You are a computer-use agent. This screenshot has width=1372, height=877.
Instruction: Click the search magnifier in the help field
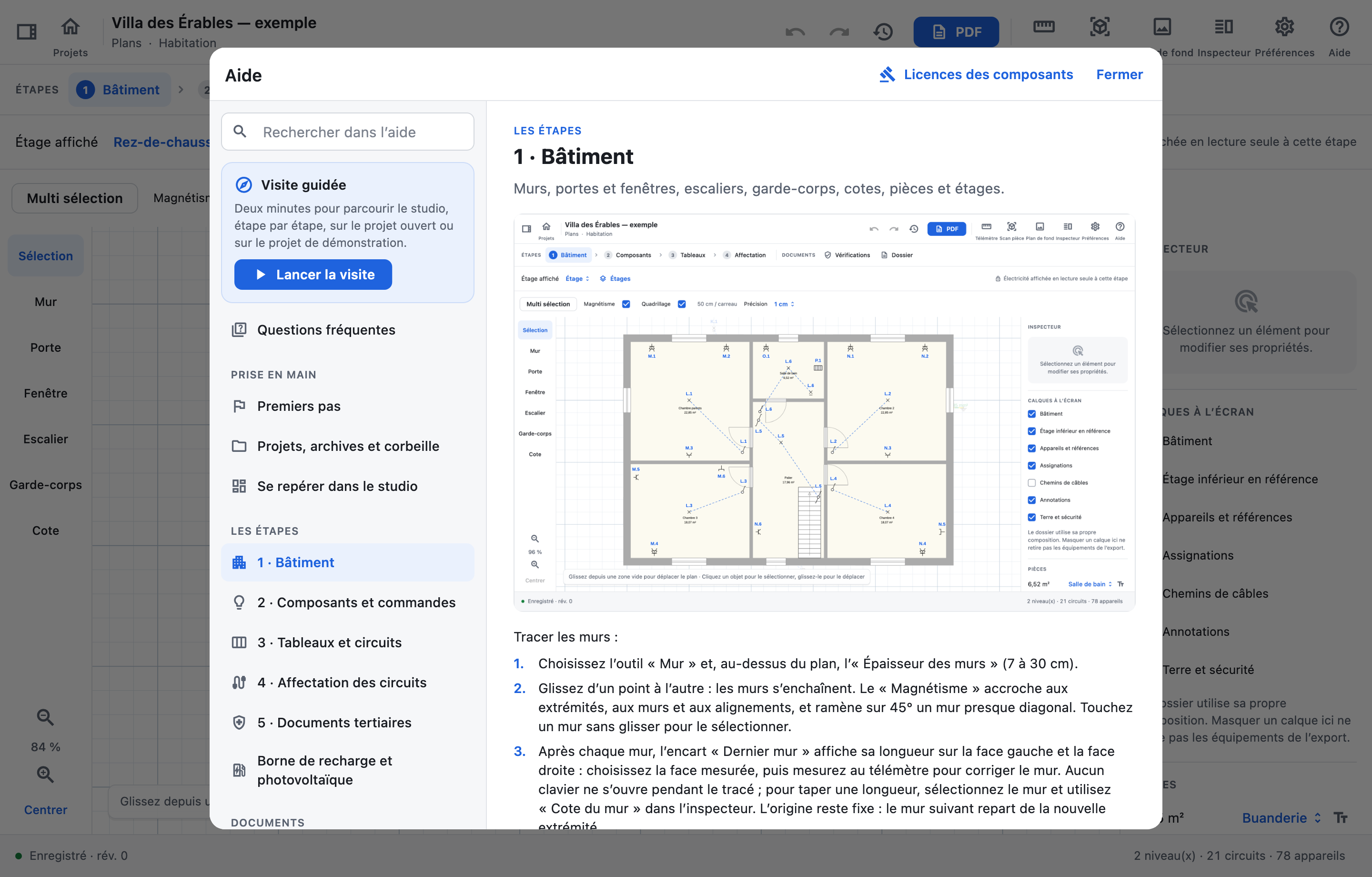(x=240, y=132)
